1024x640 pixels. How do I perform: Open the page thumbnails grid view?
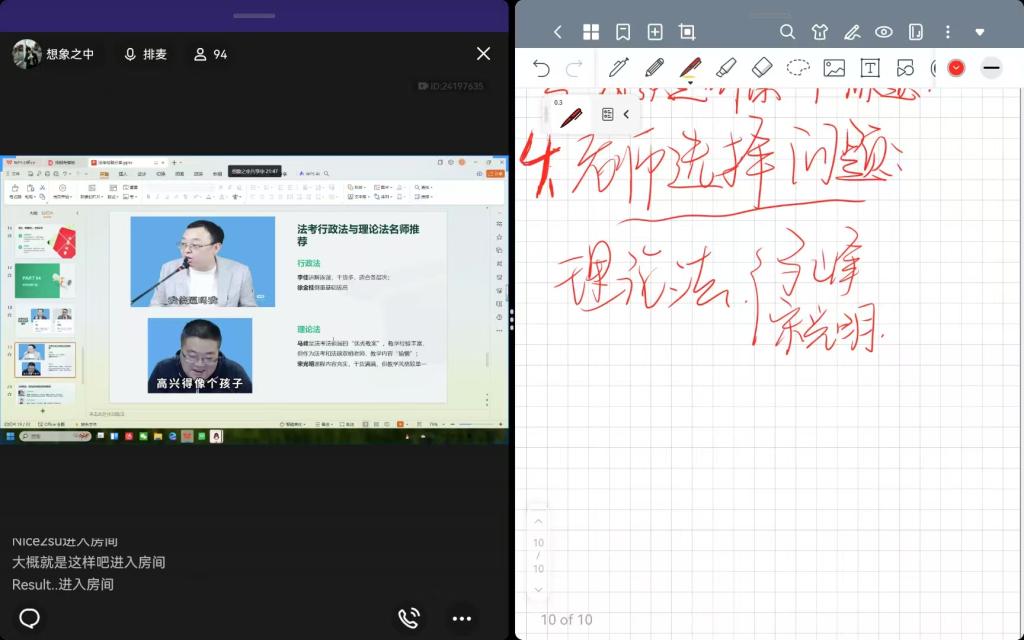pyautogui.click(x=591, y=32)
